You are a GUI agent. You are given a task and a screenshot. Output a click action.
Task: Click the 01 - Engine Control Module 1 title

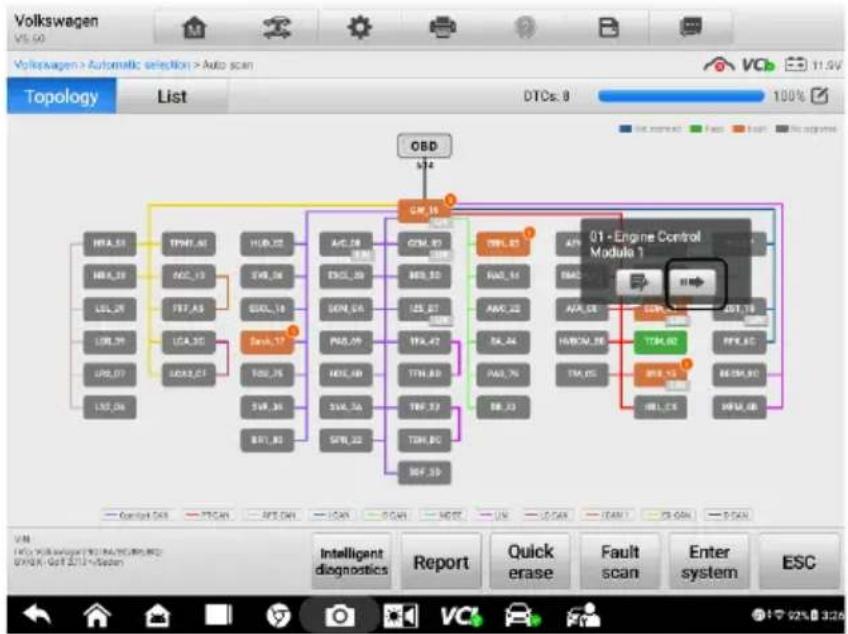[645, 244]
